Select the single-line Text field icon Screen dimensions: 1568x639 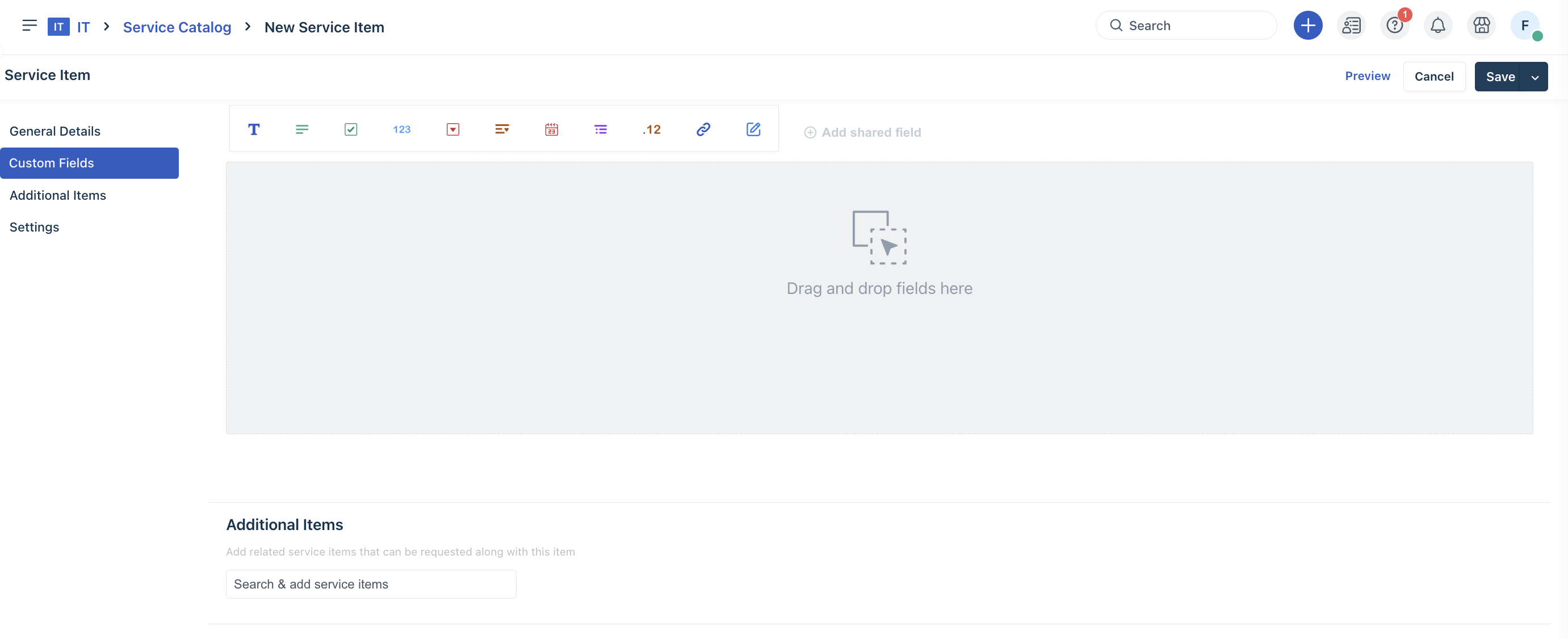pos(254,129)
